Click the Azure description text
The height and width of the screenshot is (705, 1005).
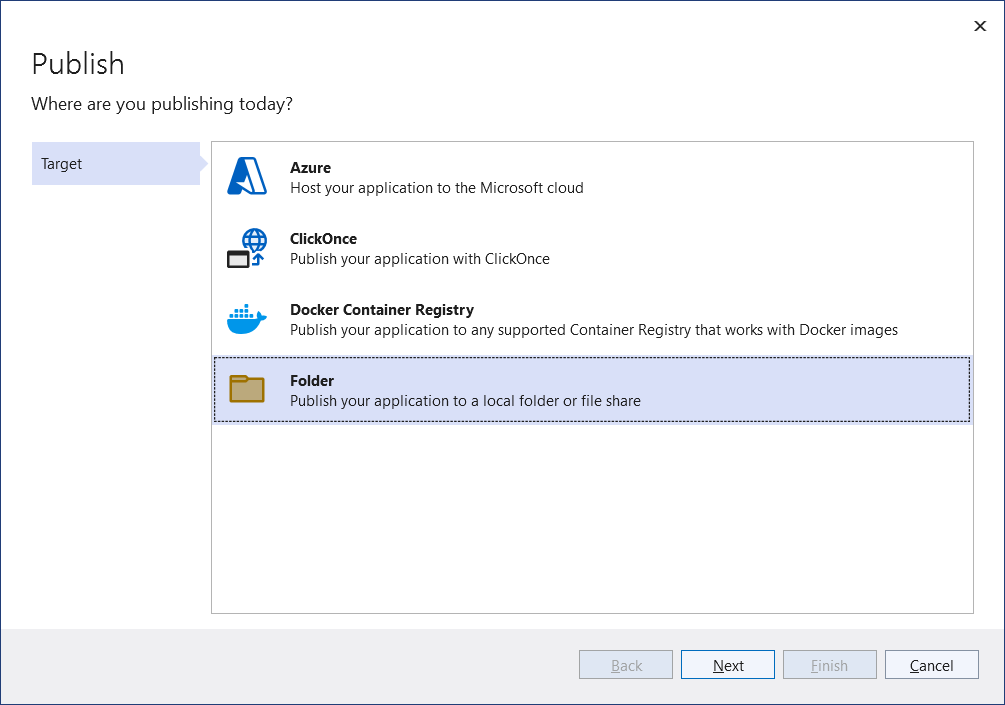[435, 188]
